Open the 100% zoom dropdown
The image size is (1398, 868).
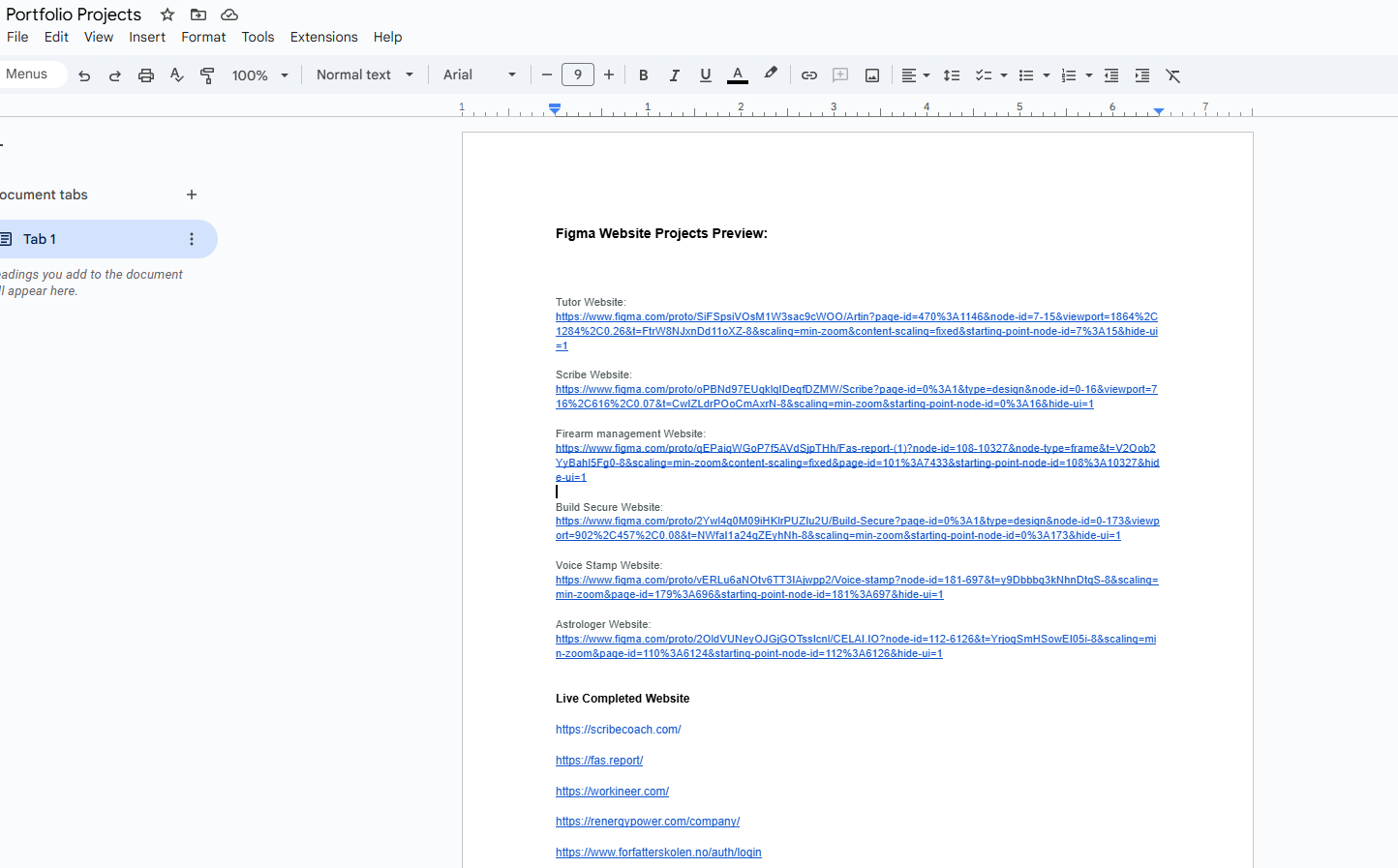pos(259,75)
